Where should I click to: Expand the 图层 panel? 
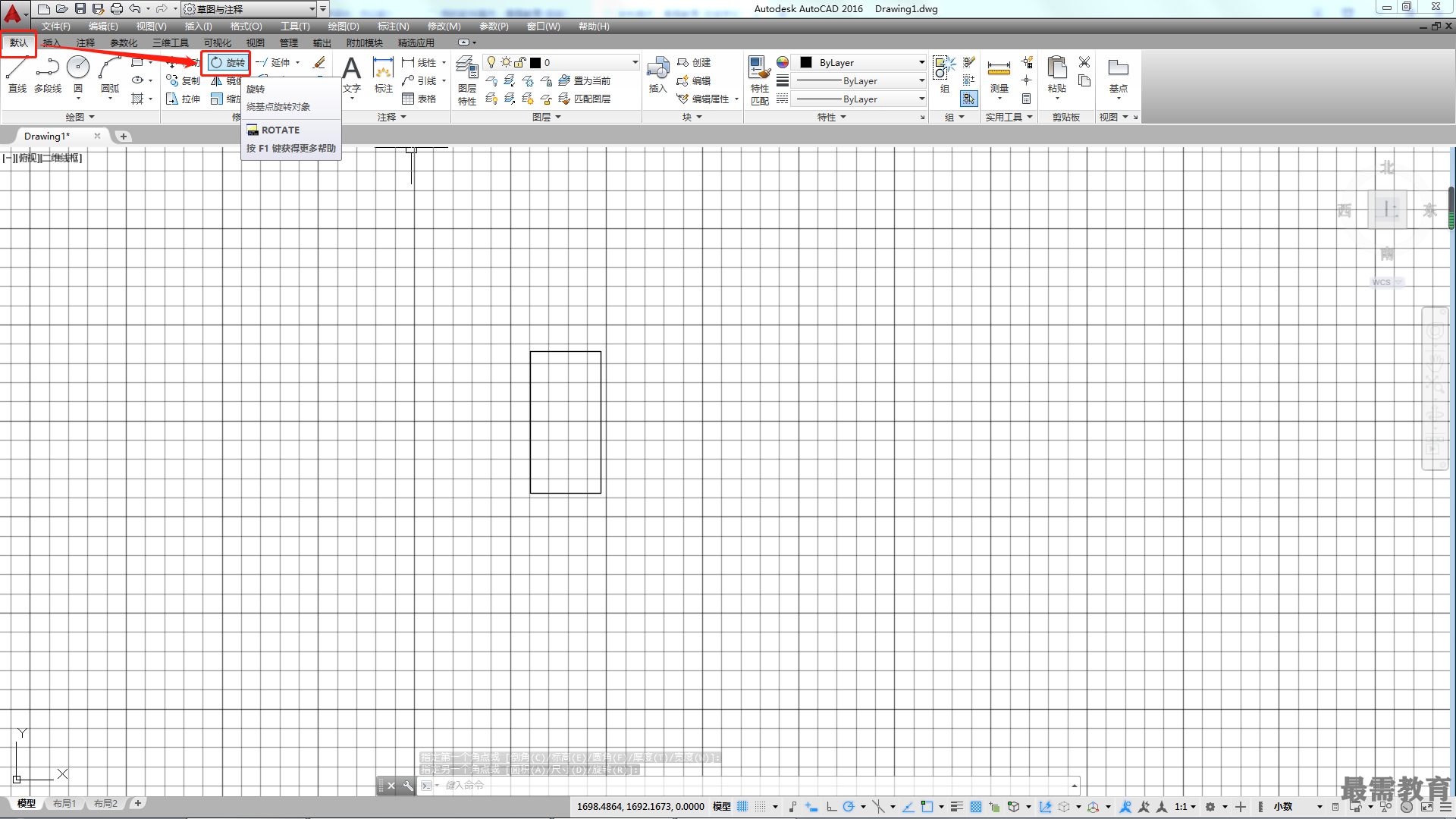coord(547,117)
